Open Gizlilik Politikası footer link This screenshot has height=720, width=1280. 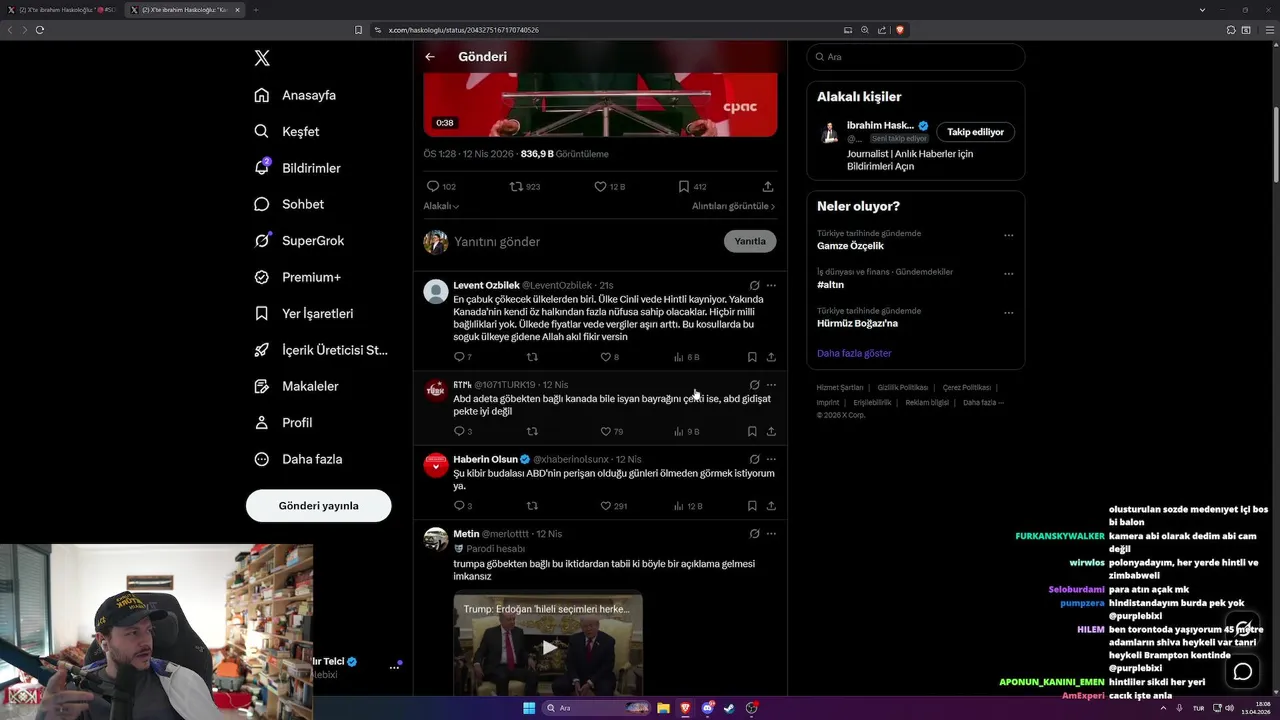click(x=903, y=388)
